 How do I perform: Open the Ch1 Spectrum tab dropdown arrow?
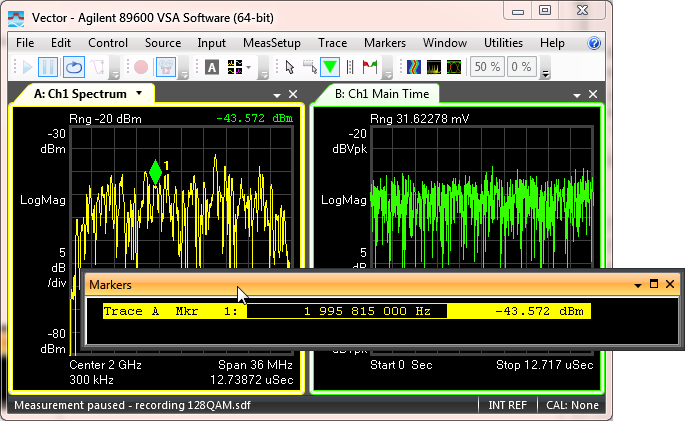[139, 93]
